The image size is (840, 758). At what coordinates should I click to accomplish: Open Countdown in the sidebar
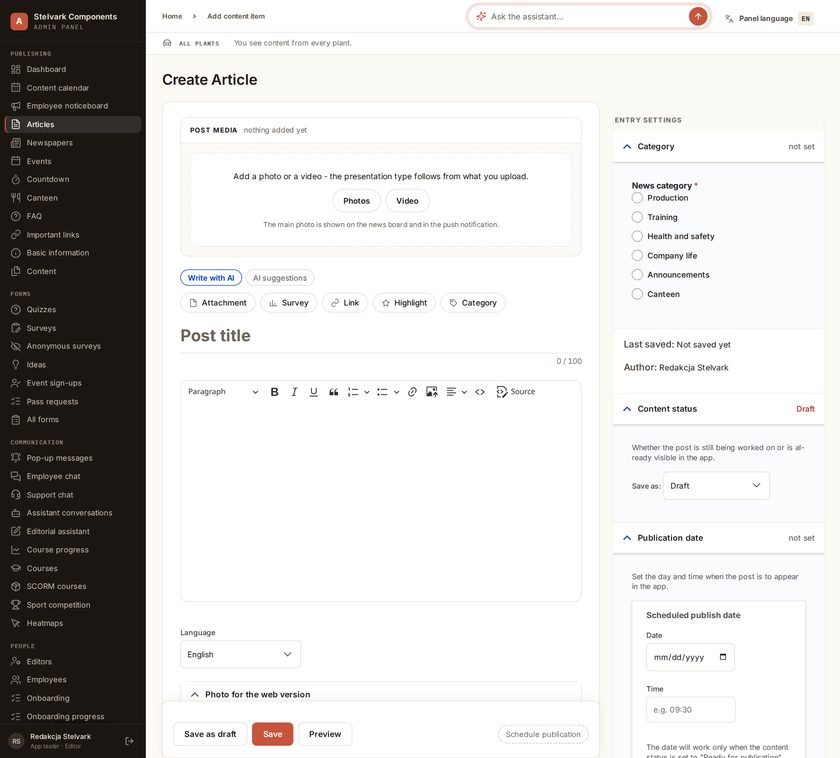click(73, 179)
